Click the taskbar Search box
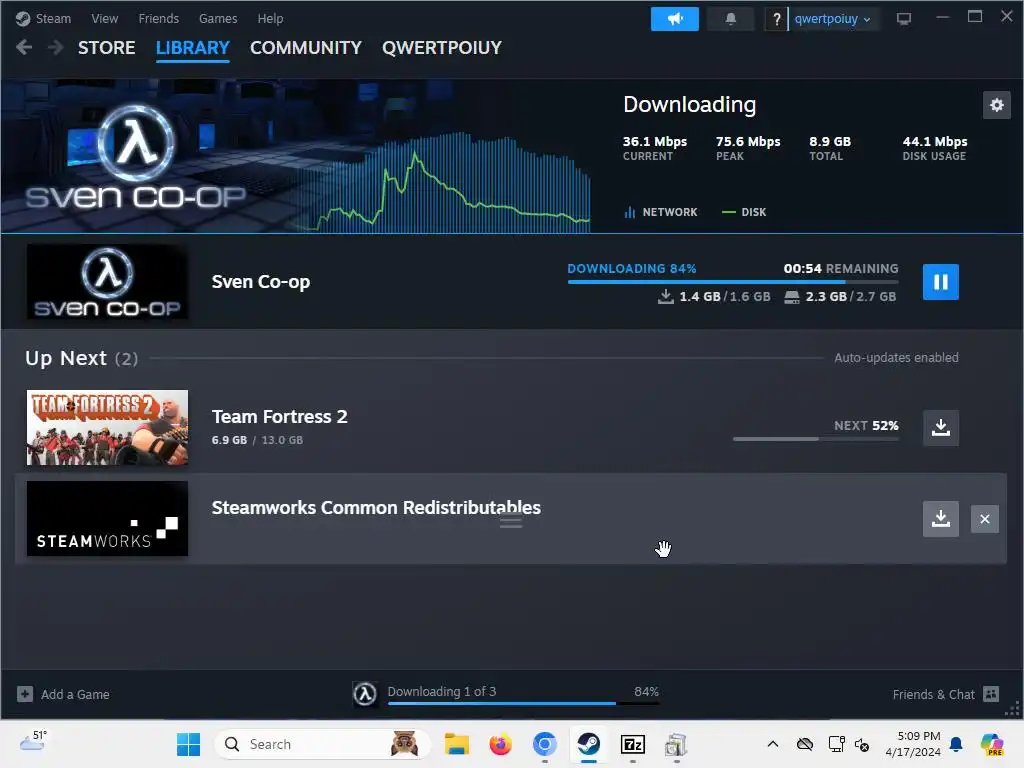The width and height of the screenshot is (1024, 768). tap(322, 744)
